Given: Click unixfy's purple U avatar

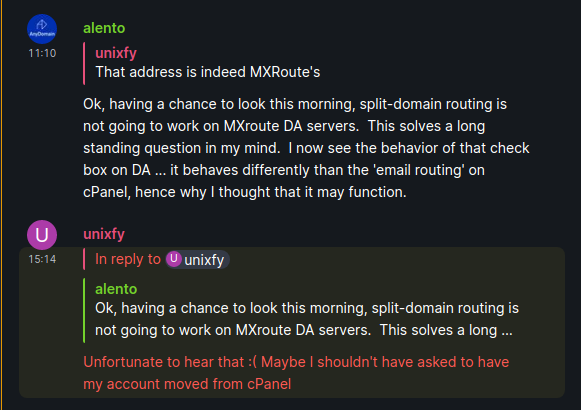Looking at the screenshot, I should 42,235.
